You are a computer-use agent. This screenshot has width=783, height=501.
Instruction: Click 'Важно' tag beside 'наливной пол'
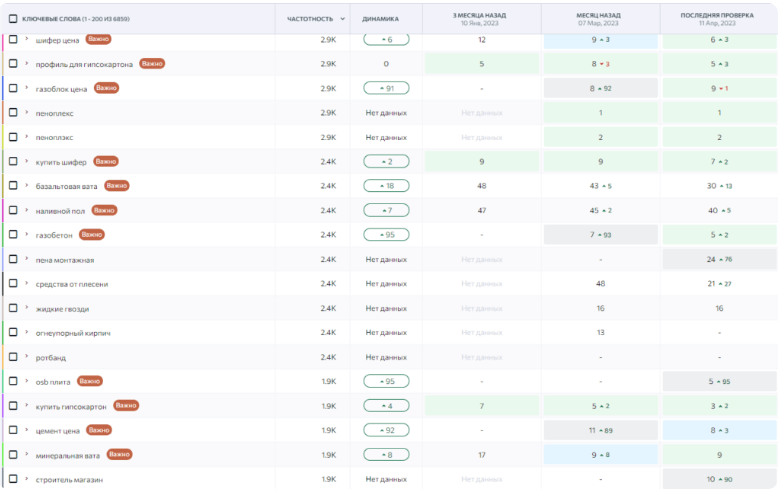104,210
